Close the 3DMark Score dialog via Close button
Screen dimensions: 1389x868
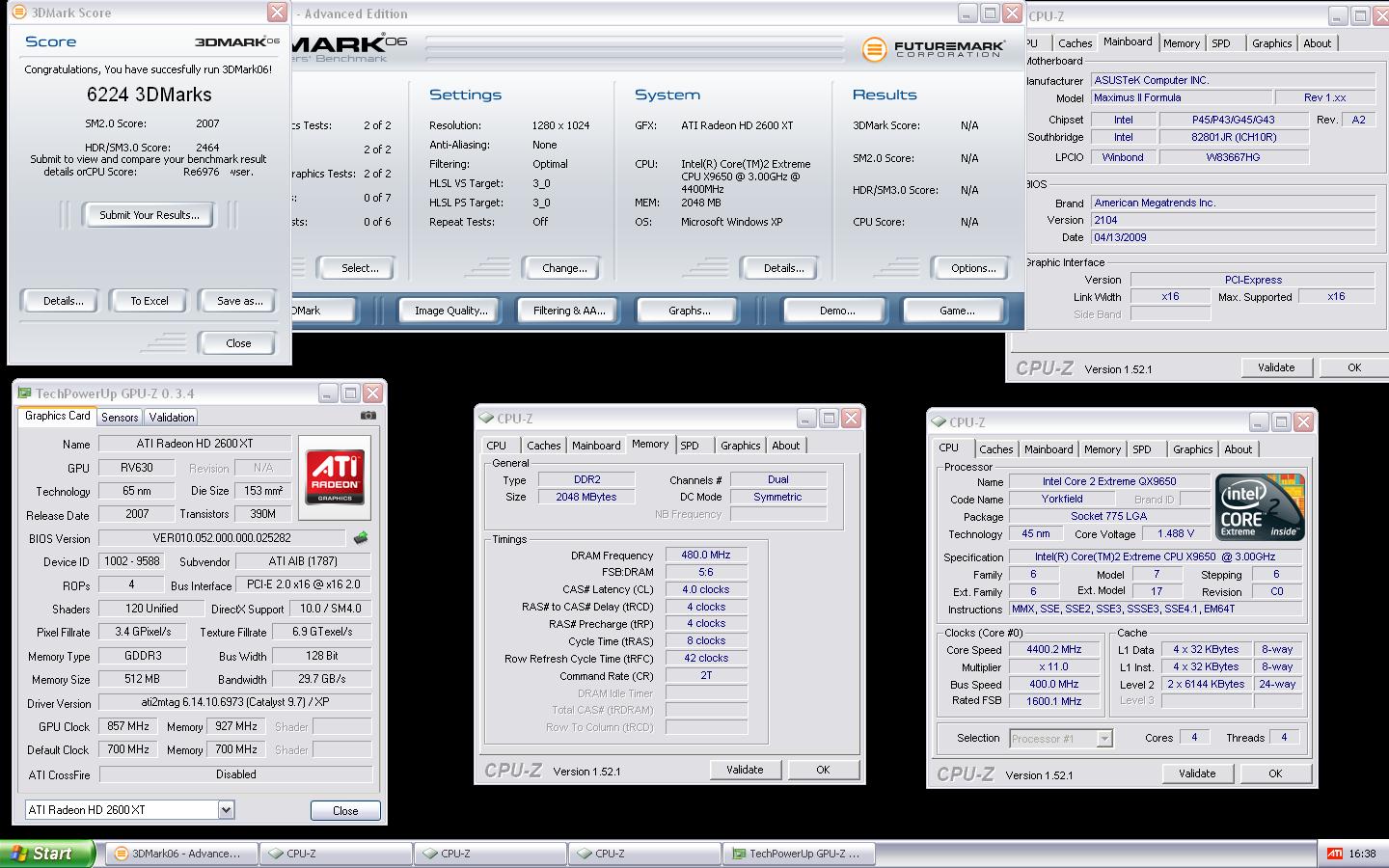pyautogui.click(x=238, y=343)
